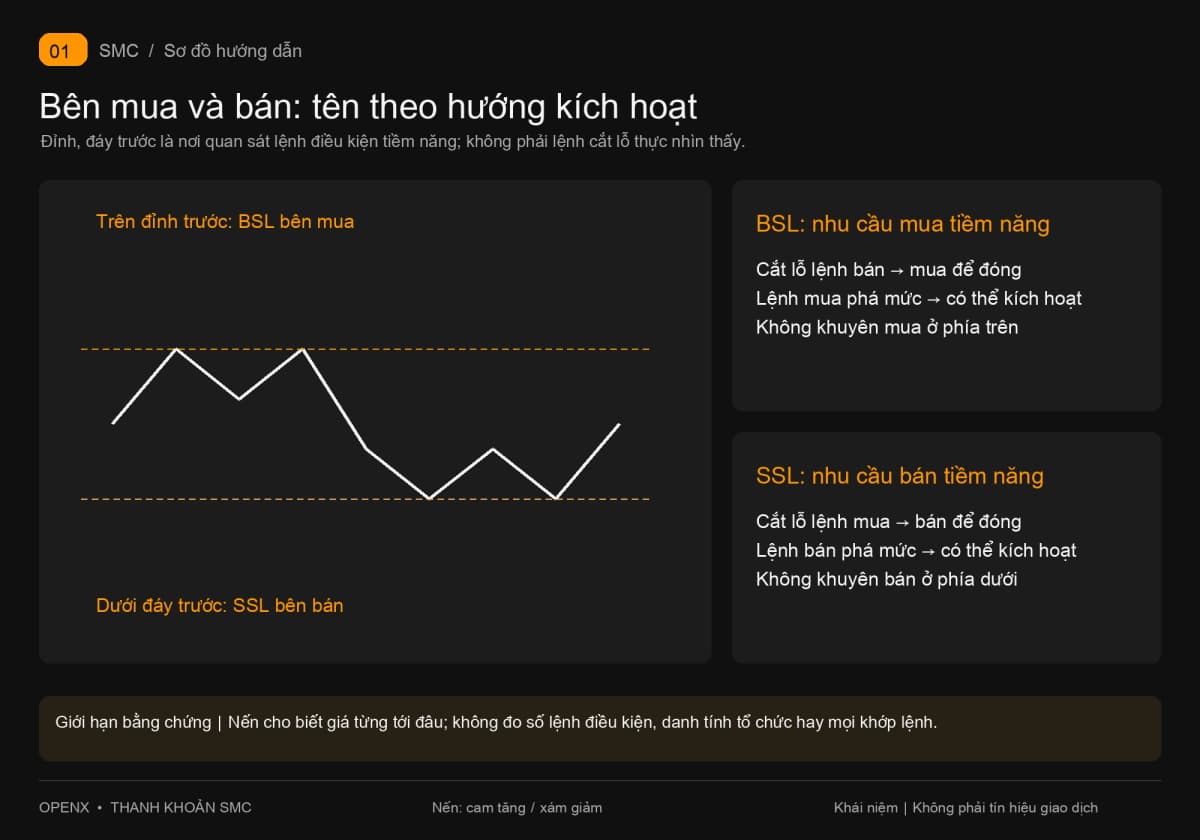
Task: Select the SMC breadcrumb label
Action: click(119, 51)
